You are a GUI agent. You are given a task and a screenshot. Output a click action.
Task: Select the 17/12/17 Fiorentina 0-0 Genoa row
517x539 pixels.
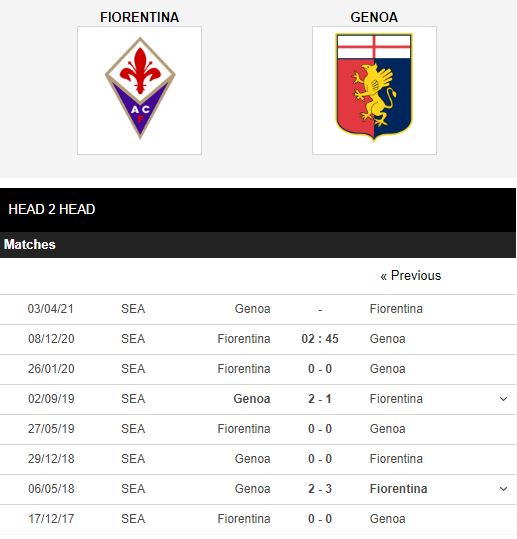pyautogui.click(x=258, y=519)
